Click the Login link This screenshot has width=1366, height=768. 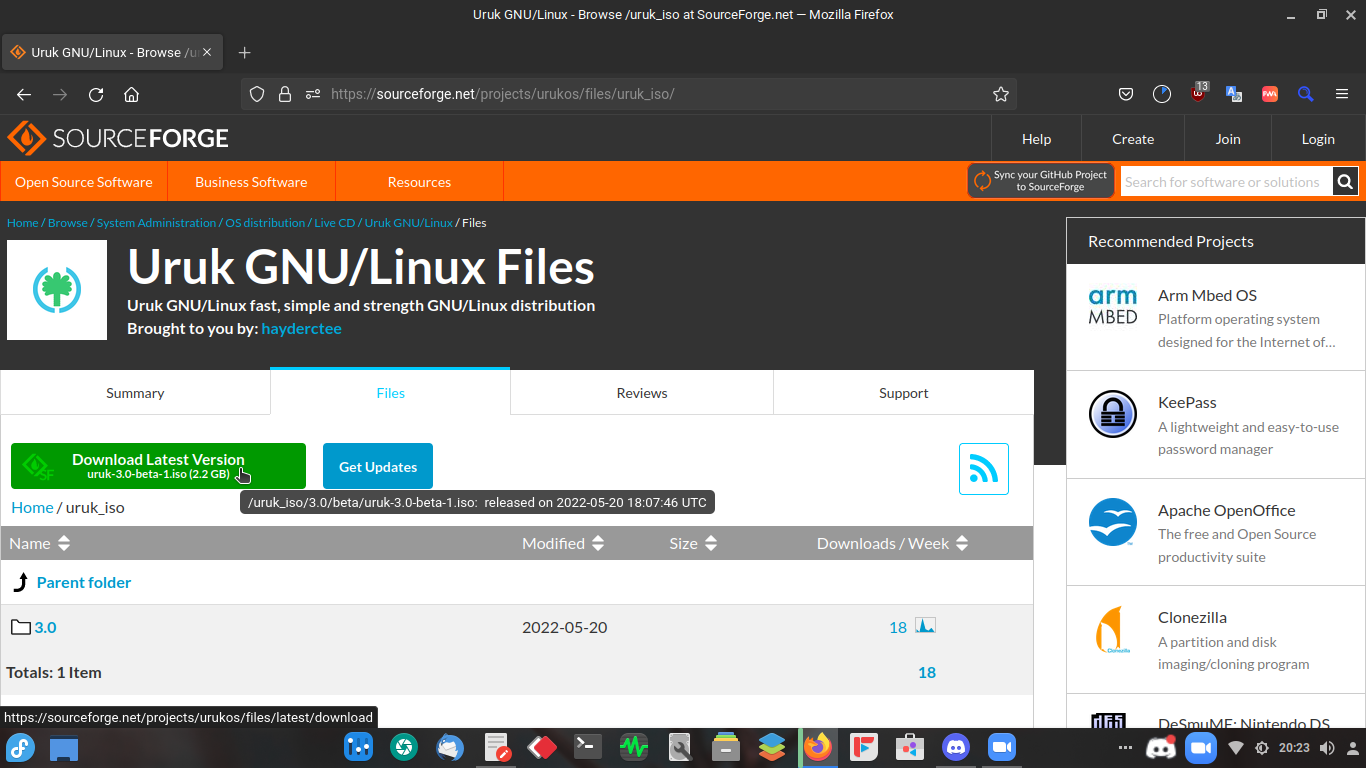tap(1318, 139)
